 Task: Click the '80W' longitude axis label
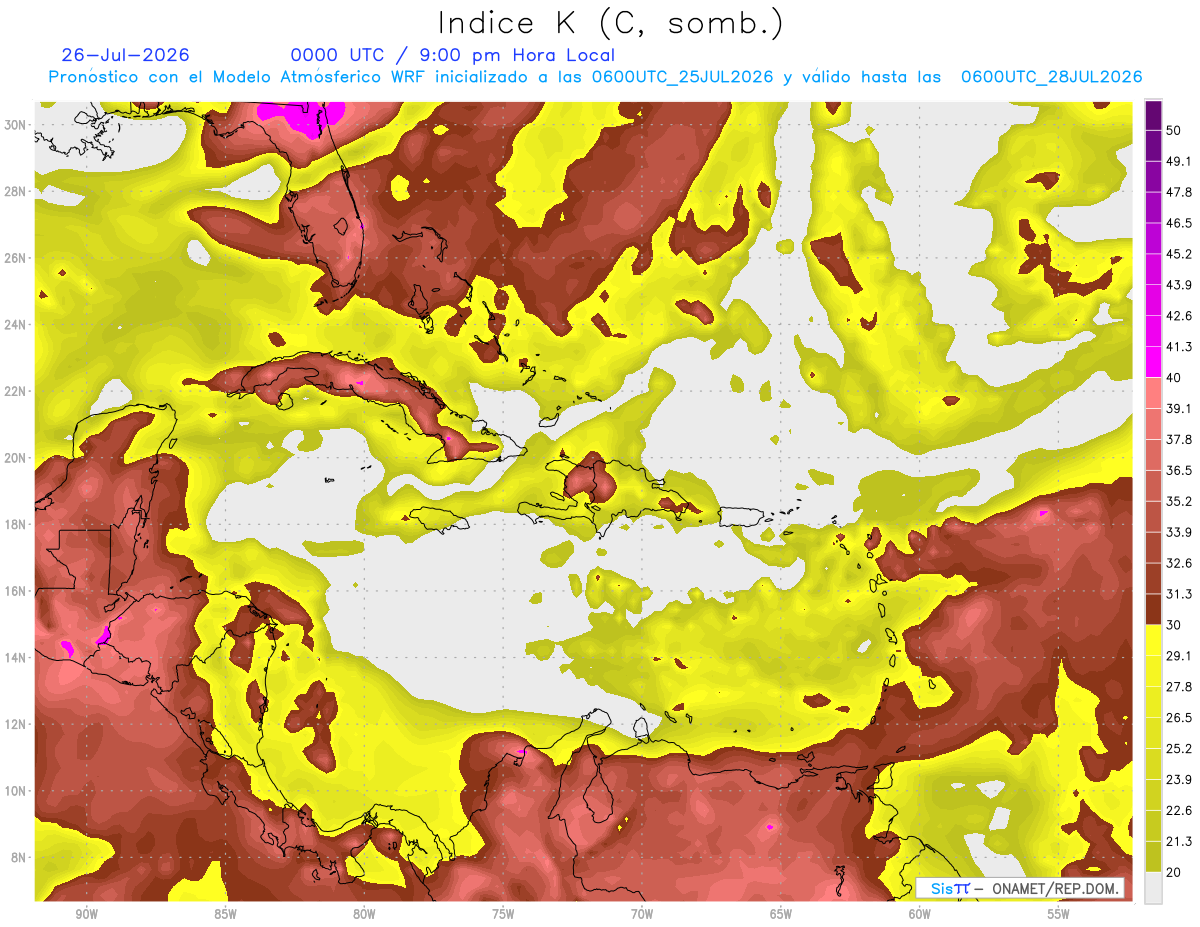(x=364, y=914)
